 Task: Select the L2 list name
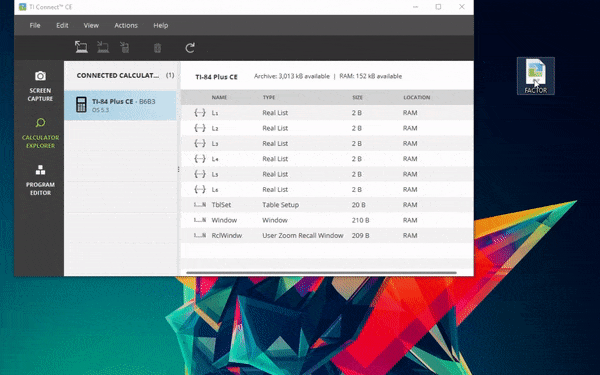[x=215, y=128]
